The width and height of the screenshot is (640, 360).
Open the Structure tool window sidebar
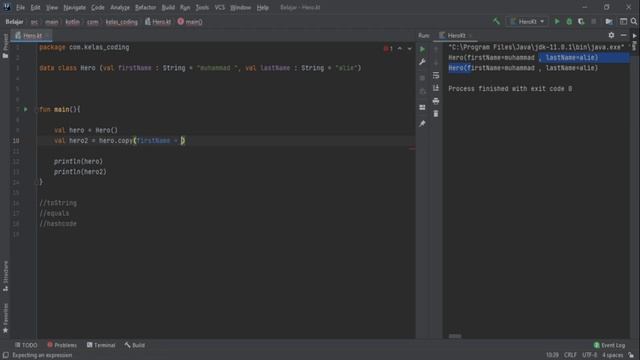pyautogui.click(x=5, y=276)
